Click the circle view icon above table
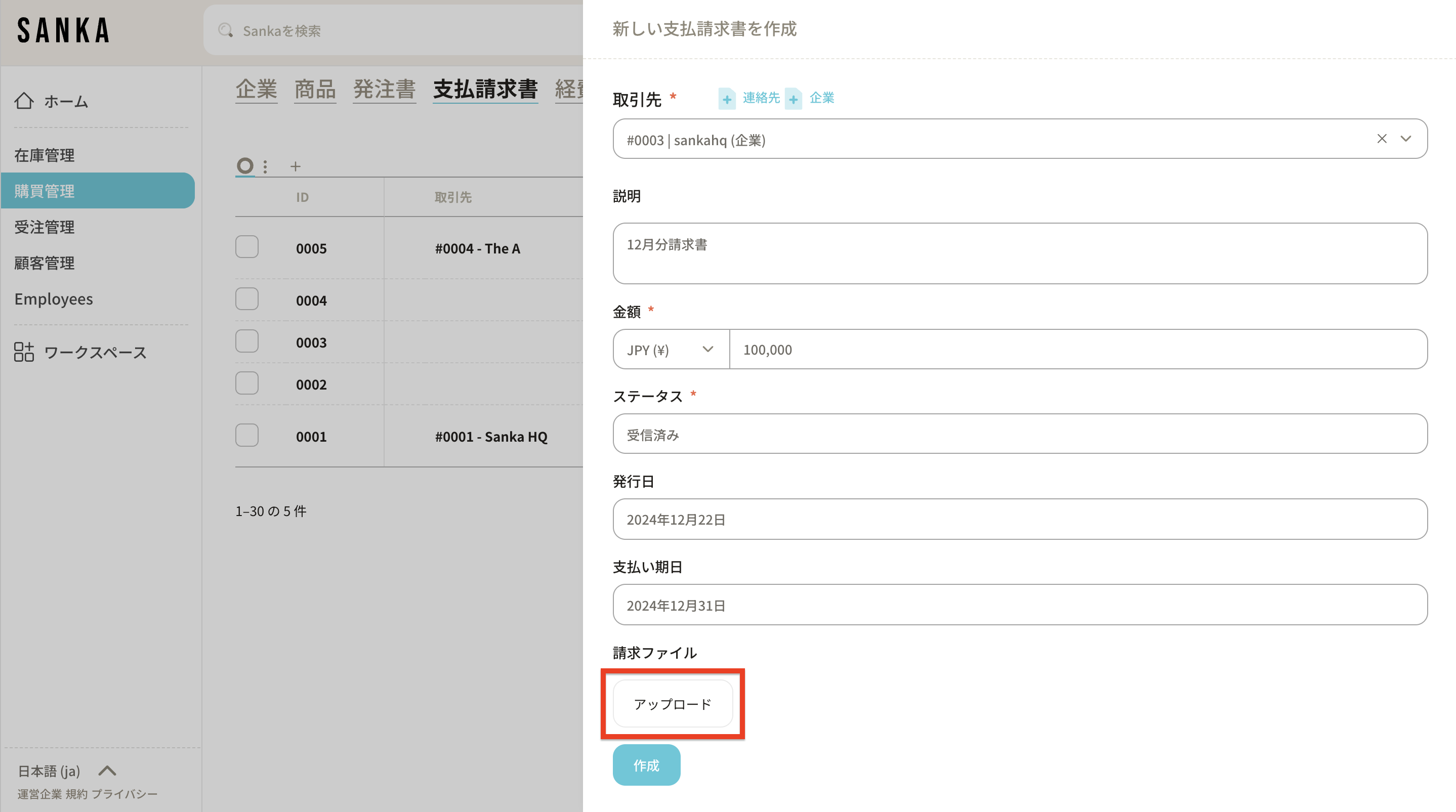 click(x=245, y=165)
